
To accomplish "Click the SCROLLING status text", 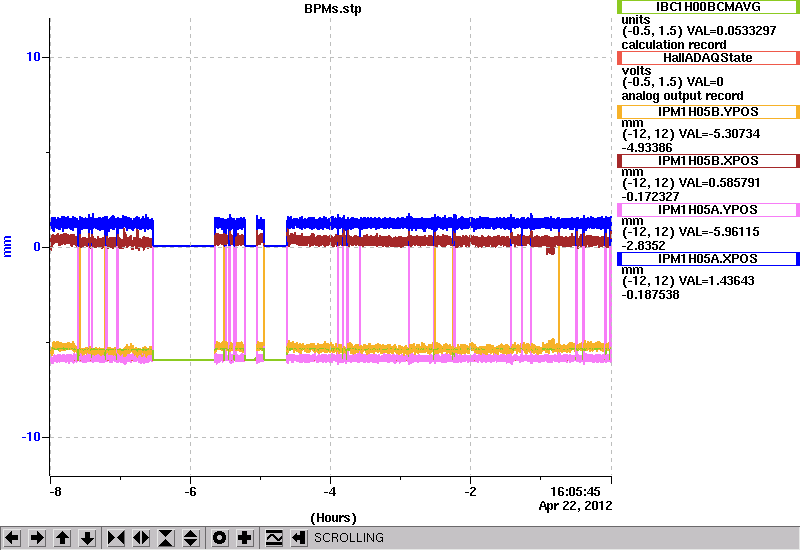I will [349, 538].
